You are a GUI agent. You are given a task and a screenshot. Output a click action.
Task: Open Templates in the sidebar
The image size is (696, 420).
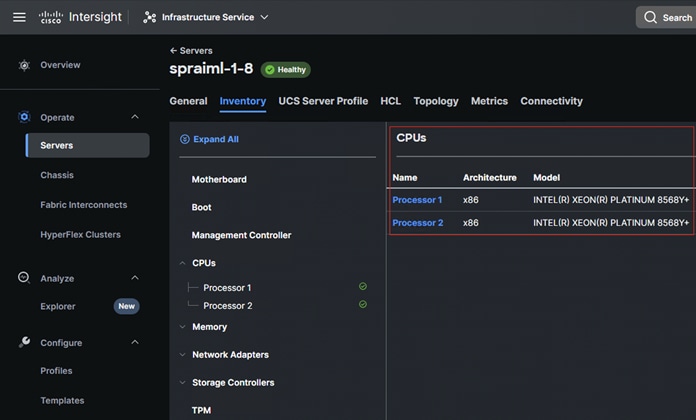pyautogui.click(x=62, y=400)
